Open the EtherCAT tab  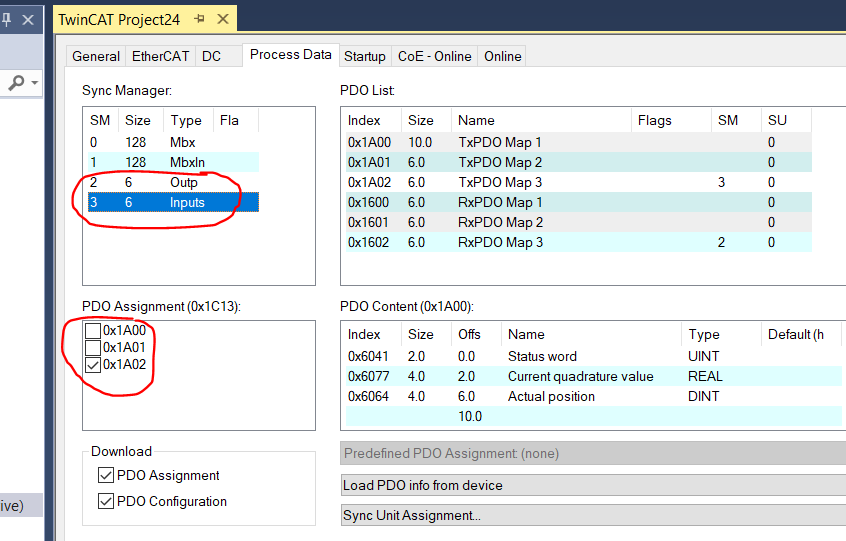click(160, 56)
